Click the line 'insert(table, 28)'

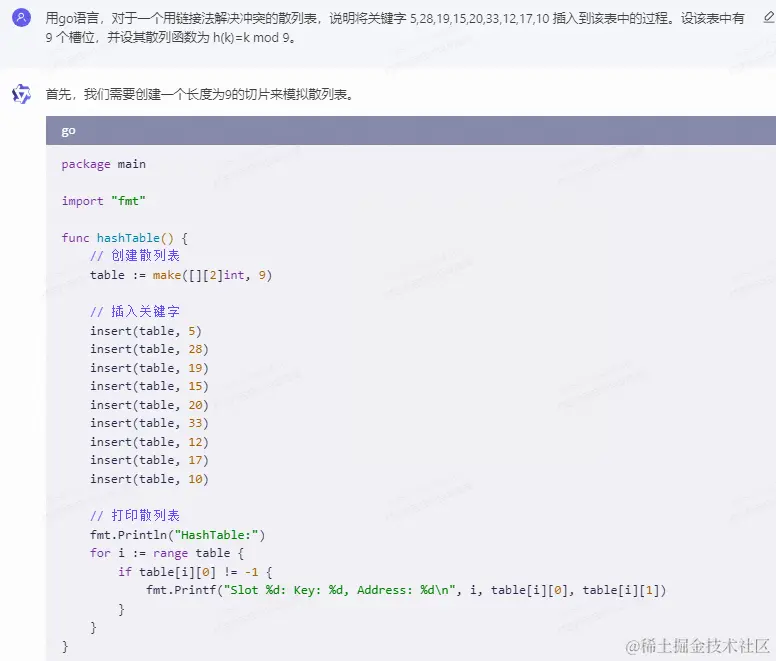coord(149,349)
